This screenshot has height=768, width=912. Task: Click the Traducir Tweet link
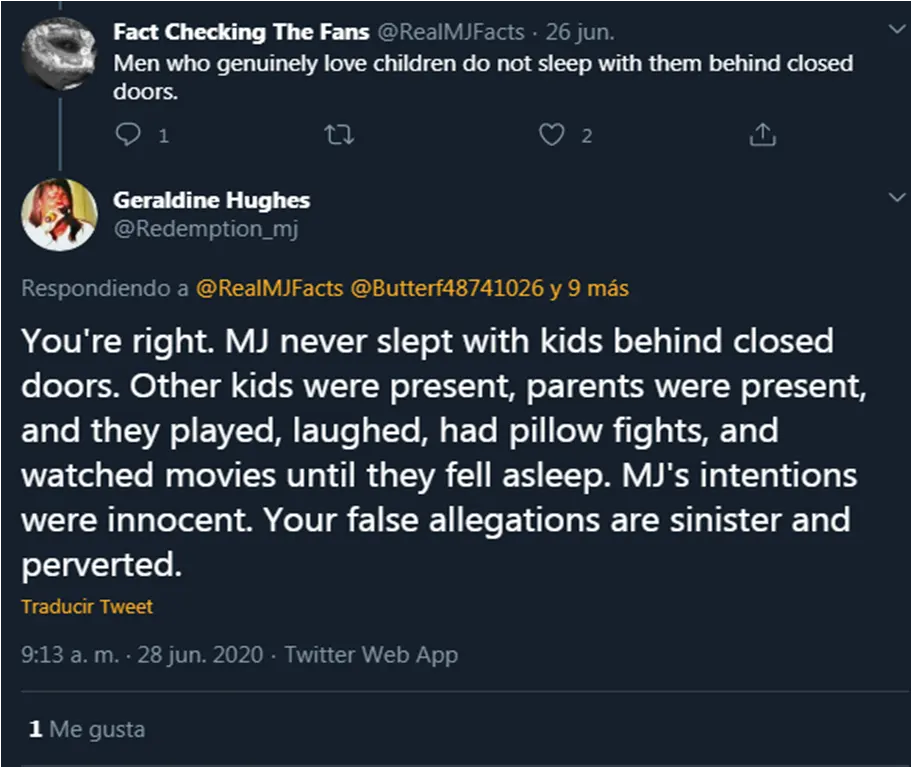pos(87,607)
